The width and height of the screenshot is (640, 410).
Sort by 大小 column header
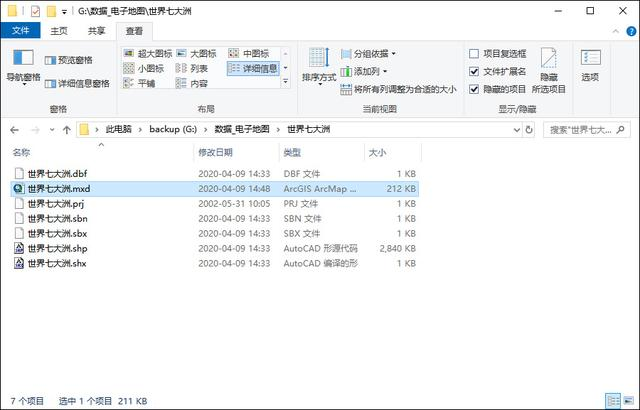click(393, 153)
